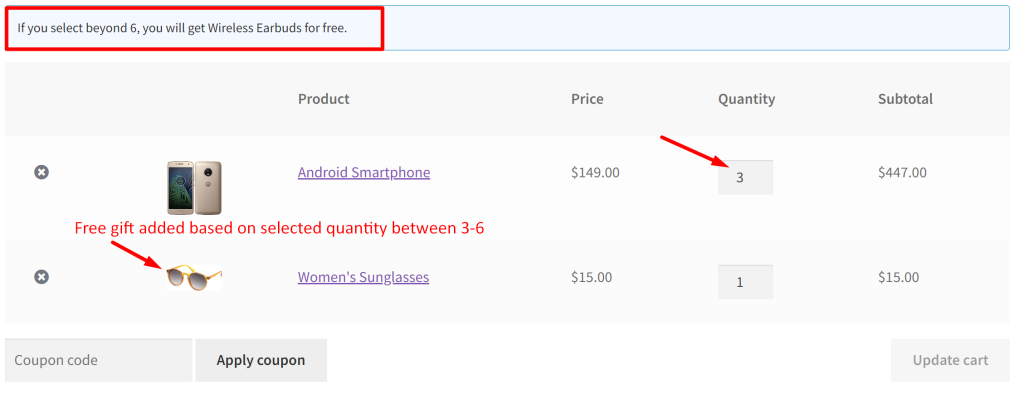Click the Product column header

[x=324, y=99]
